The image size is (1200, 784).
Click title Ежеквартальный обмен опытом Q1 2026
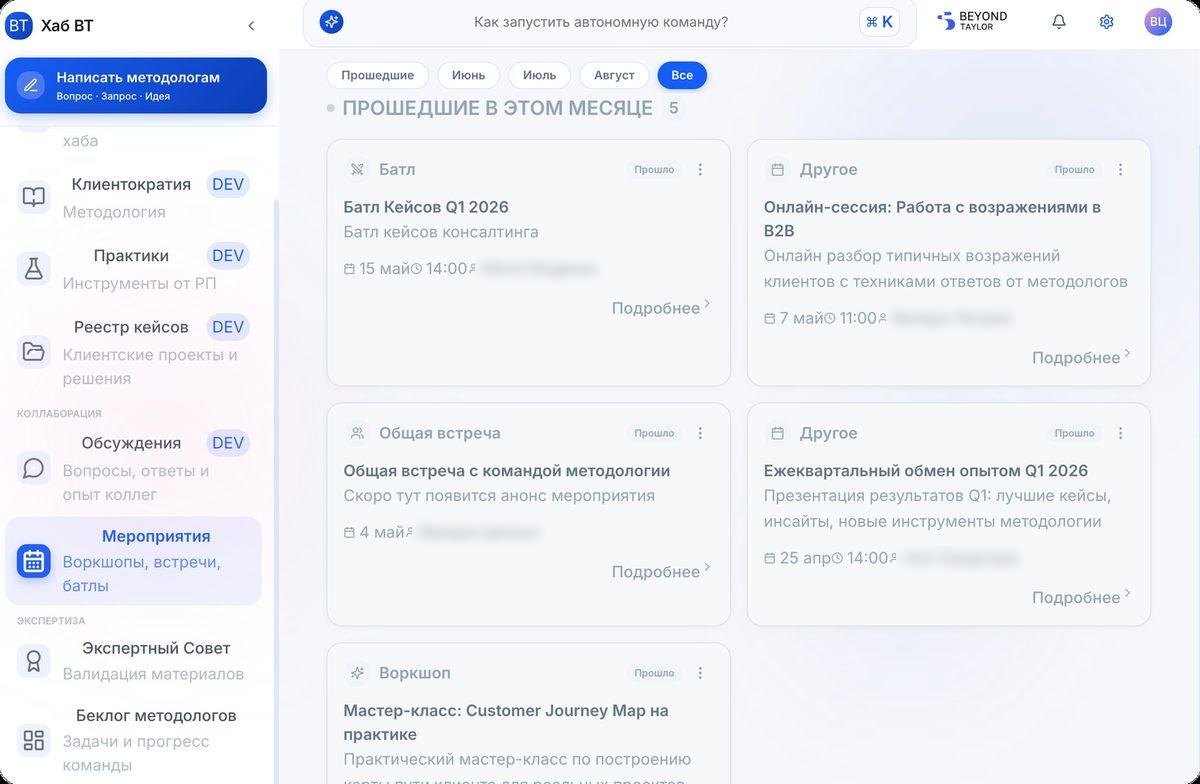click(926, 471)
